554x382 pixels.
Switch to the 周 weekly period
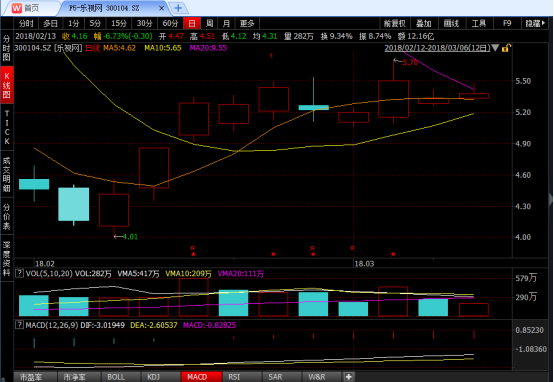pos(210,24)
